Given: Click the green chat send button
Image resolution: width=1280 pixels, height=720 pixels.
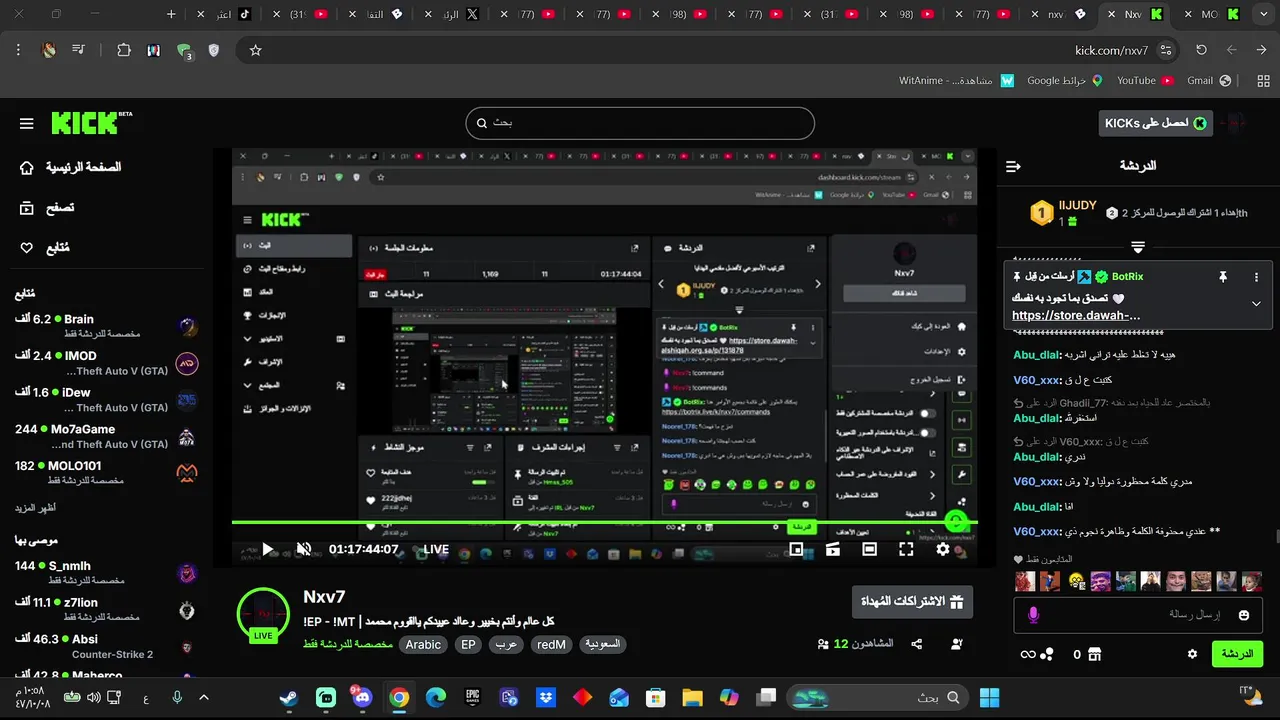Looking at the screenshot, I should coord(1237,654).
